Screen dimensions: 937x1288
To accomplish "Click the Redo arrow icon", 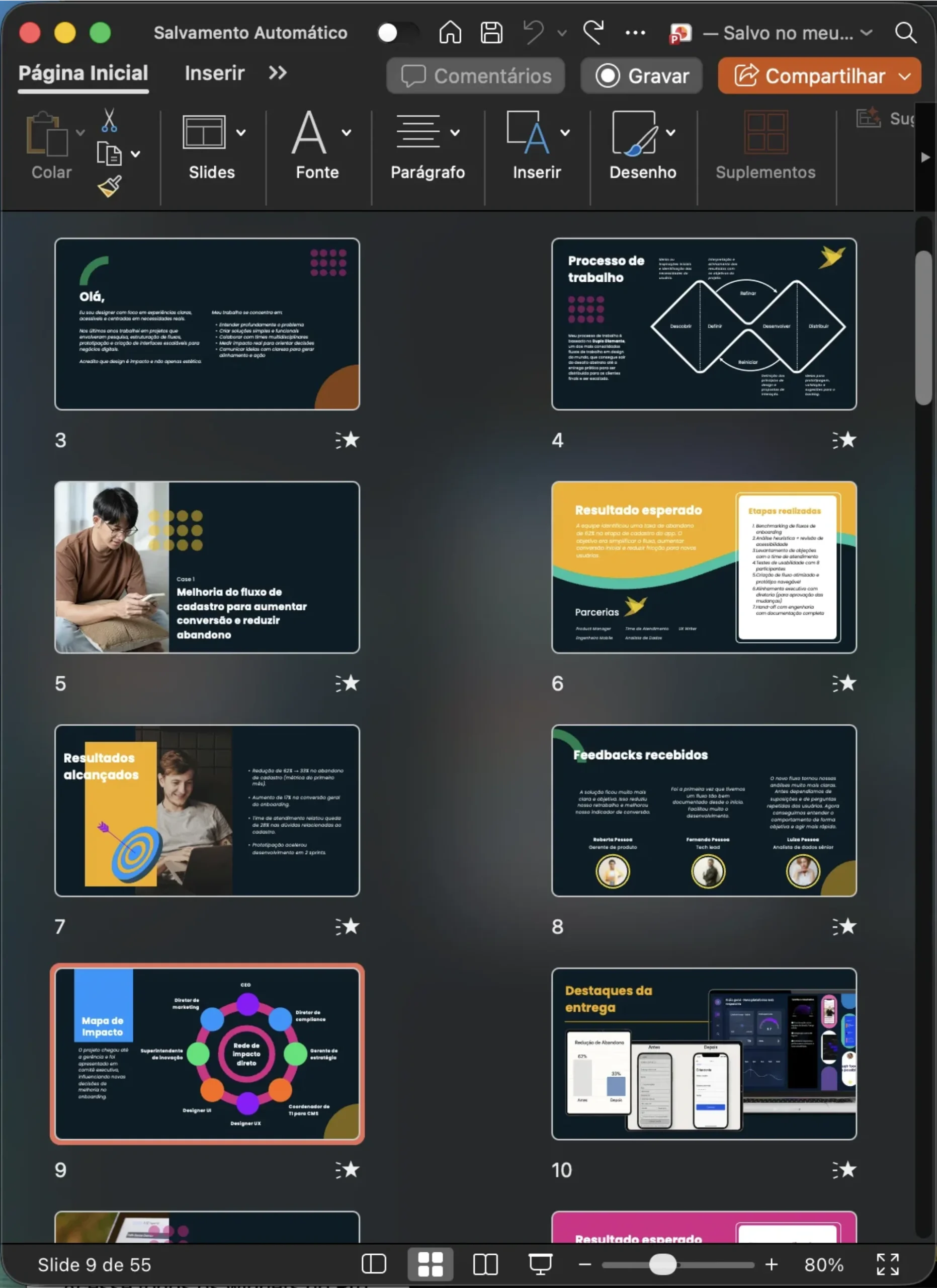I will point(593,32).
